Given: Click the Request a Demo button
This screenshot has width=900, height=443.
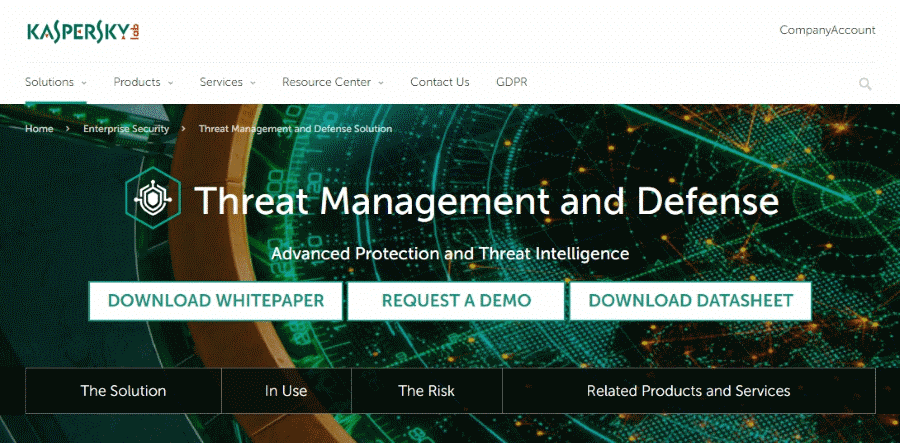Looking at the screenshot, I should tap(456, 301).
